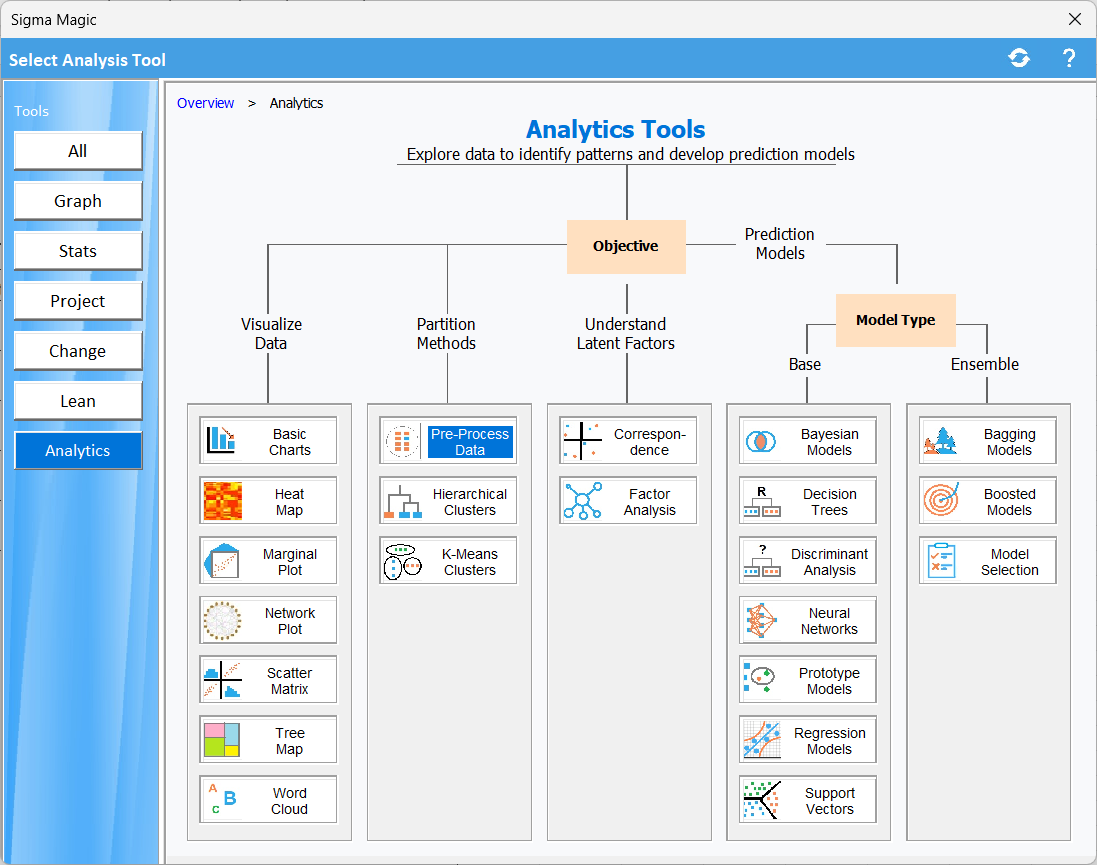Screen dimensions: 1097x865
Task: Choose the Tree Map tool
Action: coord(268,740)
